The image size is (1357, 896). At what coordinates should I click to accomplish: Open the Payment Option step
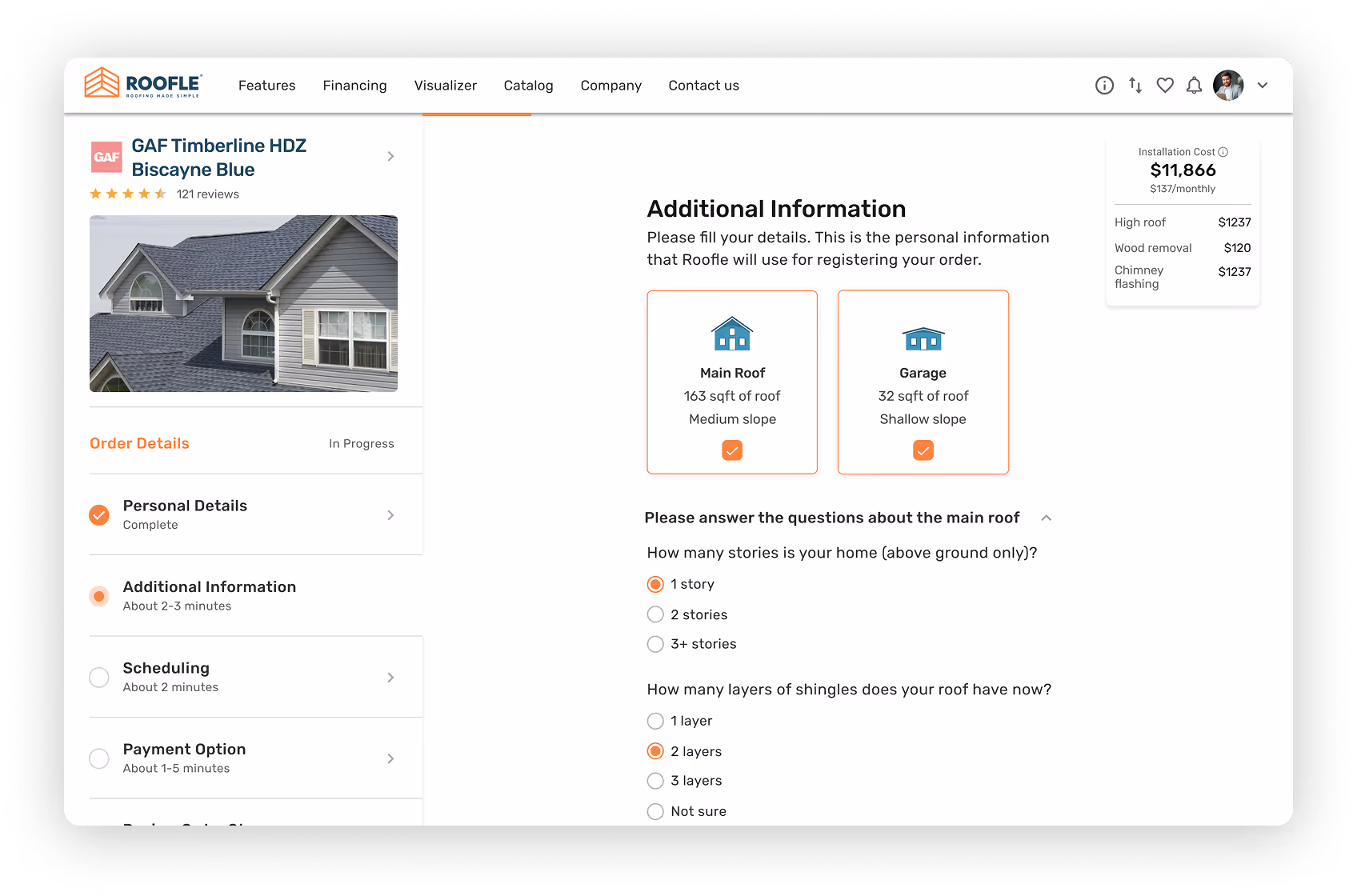[256, 758]
